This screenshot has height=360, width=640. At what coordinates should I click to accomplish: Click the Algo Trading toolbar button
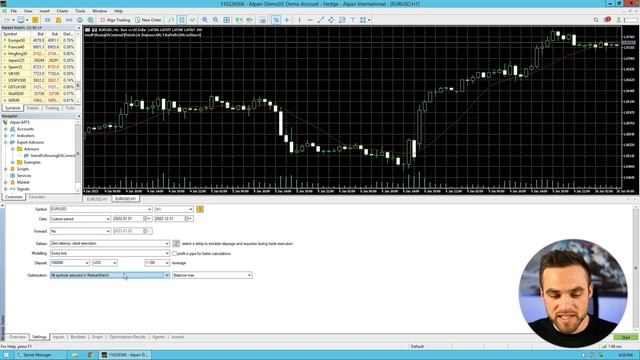tap(115, 20)
